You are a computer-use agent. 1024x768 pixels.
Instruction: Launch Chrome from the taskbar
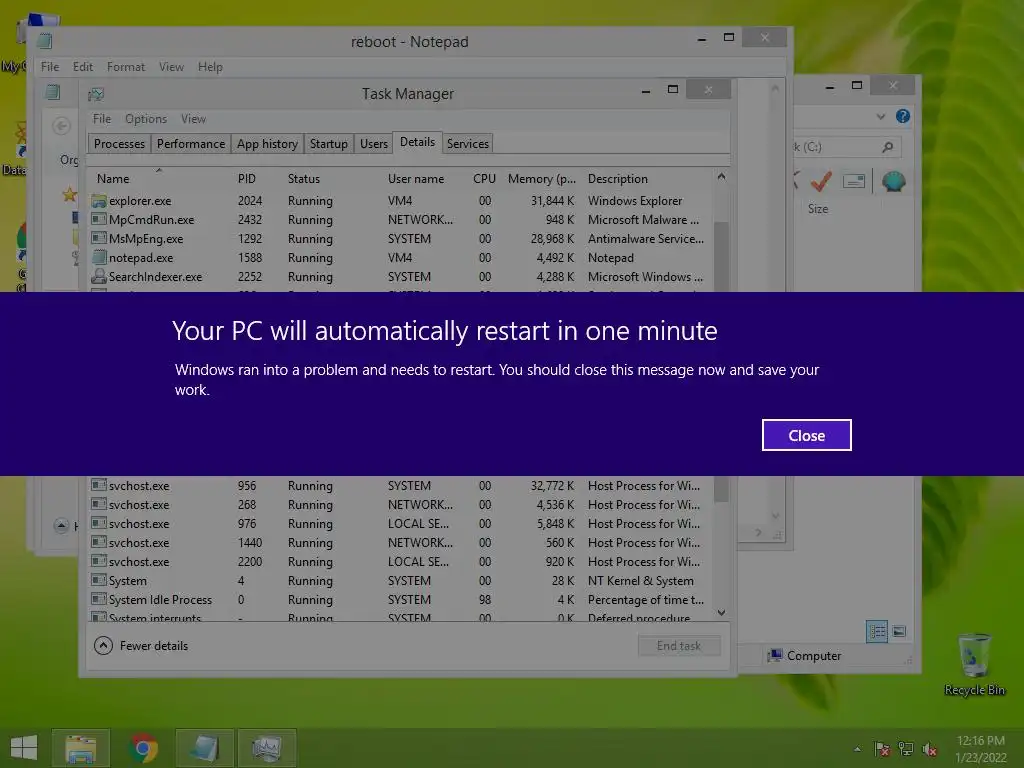(144, 748)
